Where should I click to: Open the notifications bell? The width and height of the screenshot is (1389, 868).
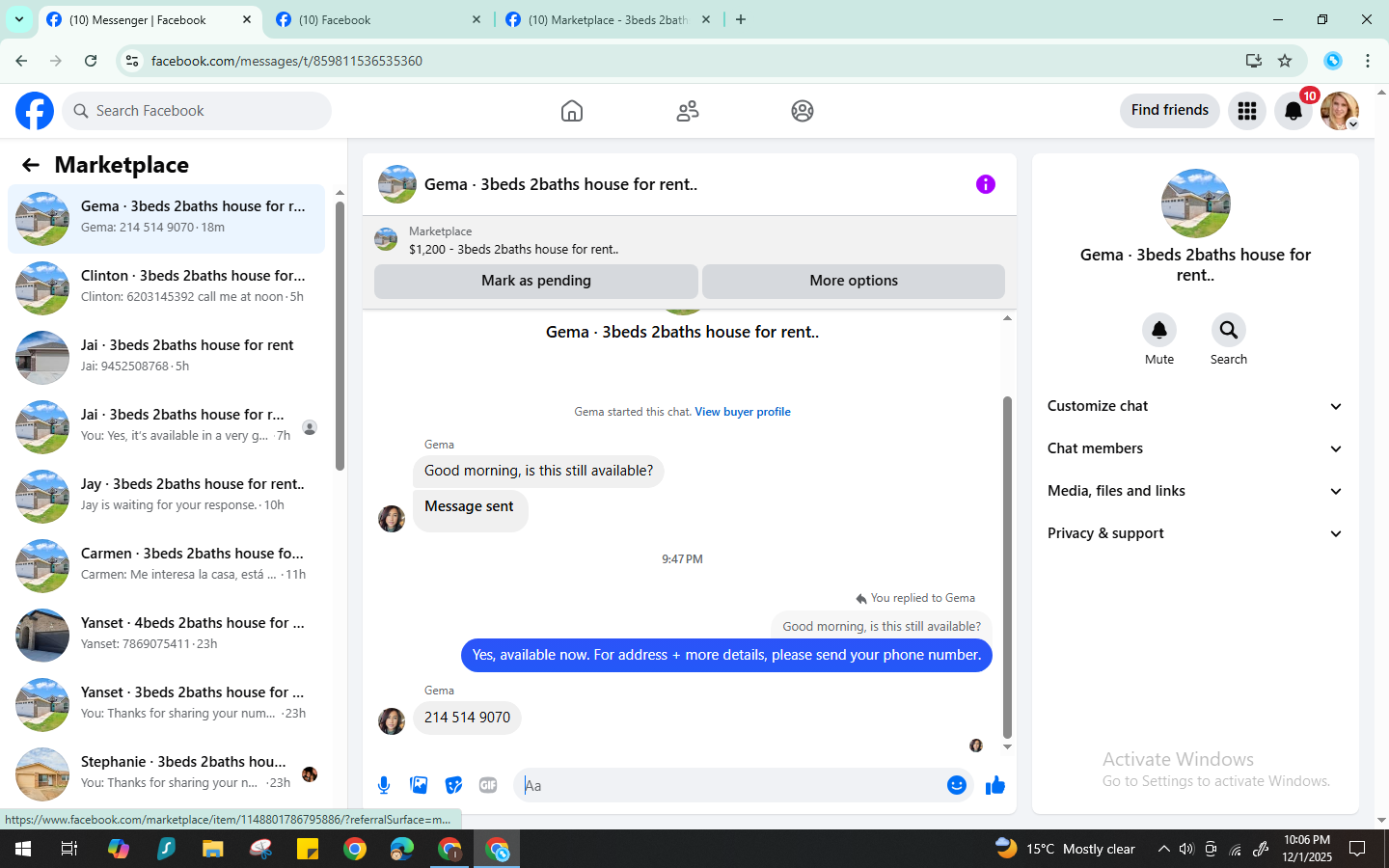(1294, 111)
